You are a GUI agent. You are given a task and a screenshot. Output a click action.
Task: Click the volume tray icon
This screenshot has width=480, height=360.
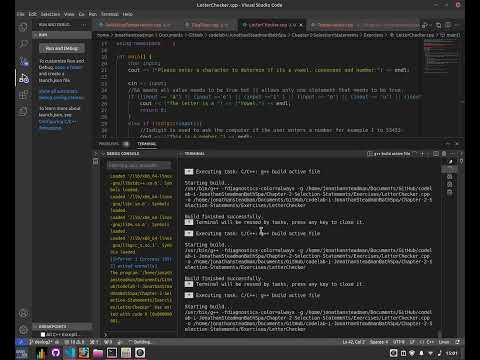pos(439,353)
